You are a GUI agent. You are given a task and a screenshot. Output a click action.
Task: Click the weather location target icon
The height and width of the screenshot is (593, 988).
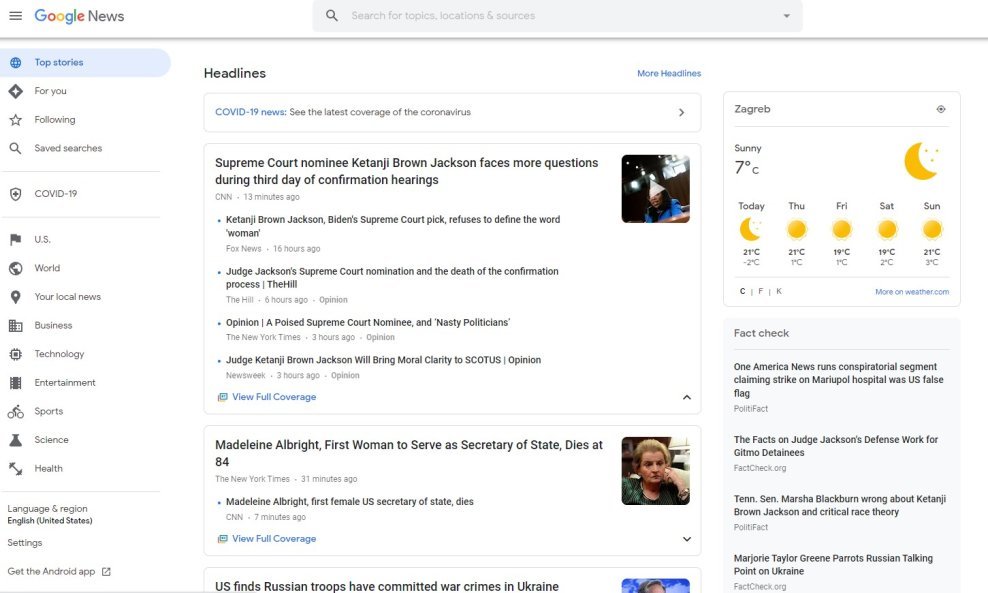click(941, 109)
